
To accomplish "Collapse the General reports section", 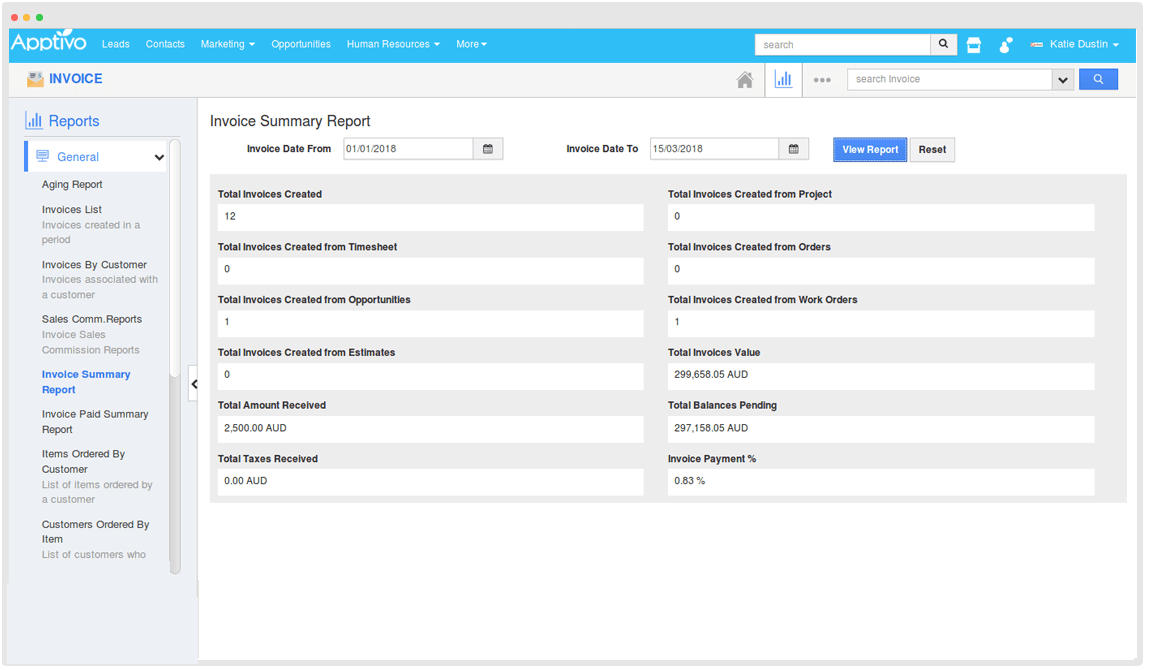I will [159, 157].
